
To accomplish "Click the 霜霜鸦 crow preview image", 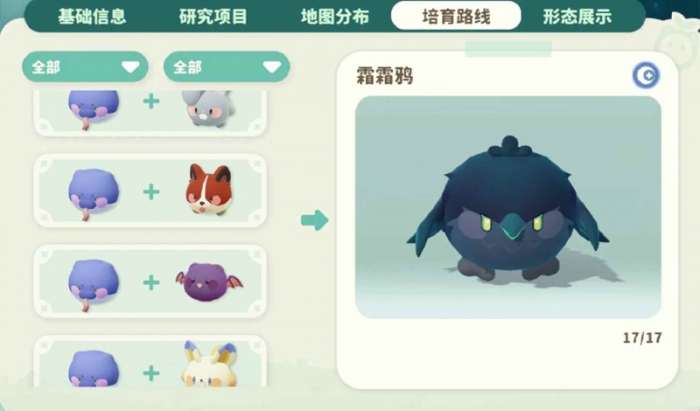I will point(508,207).
